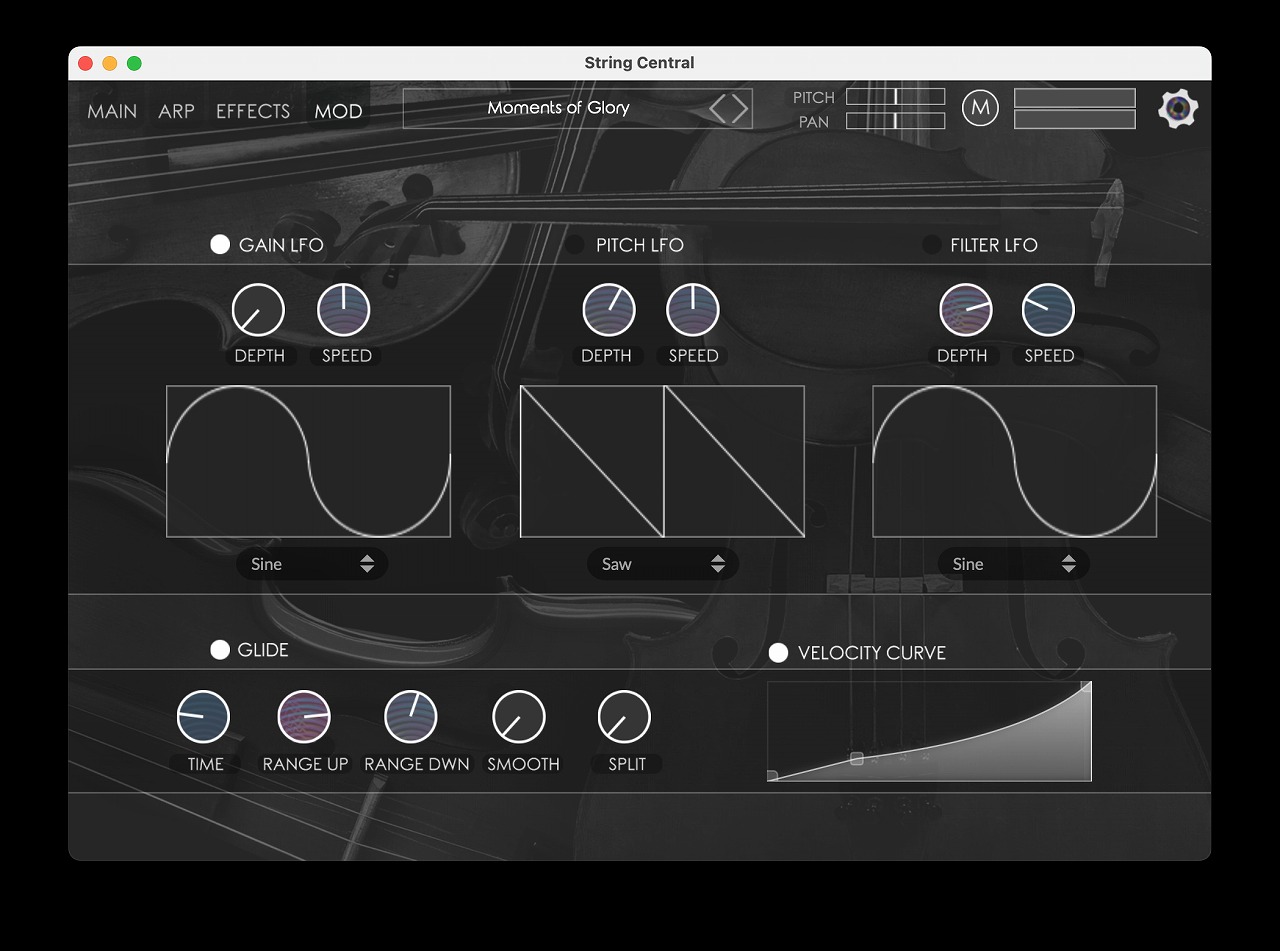1280x951 pixels.
Task: Turn off the Velocity Curve toggle
Action: pyautogui.click(x=778, y=653)
